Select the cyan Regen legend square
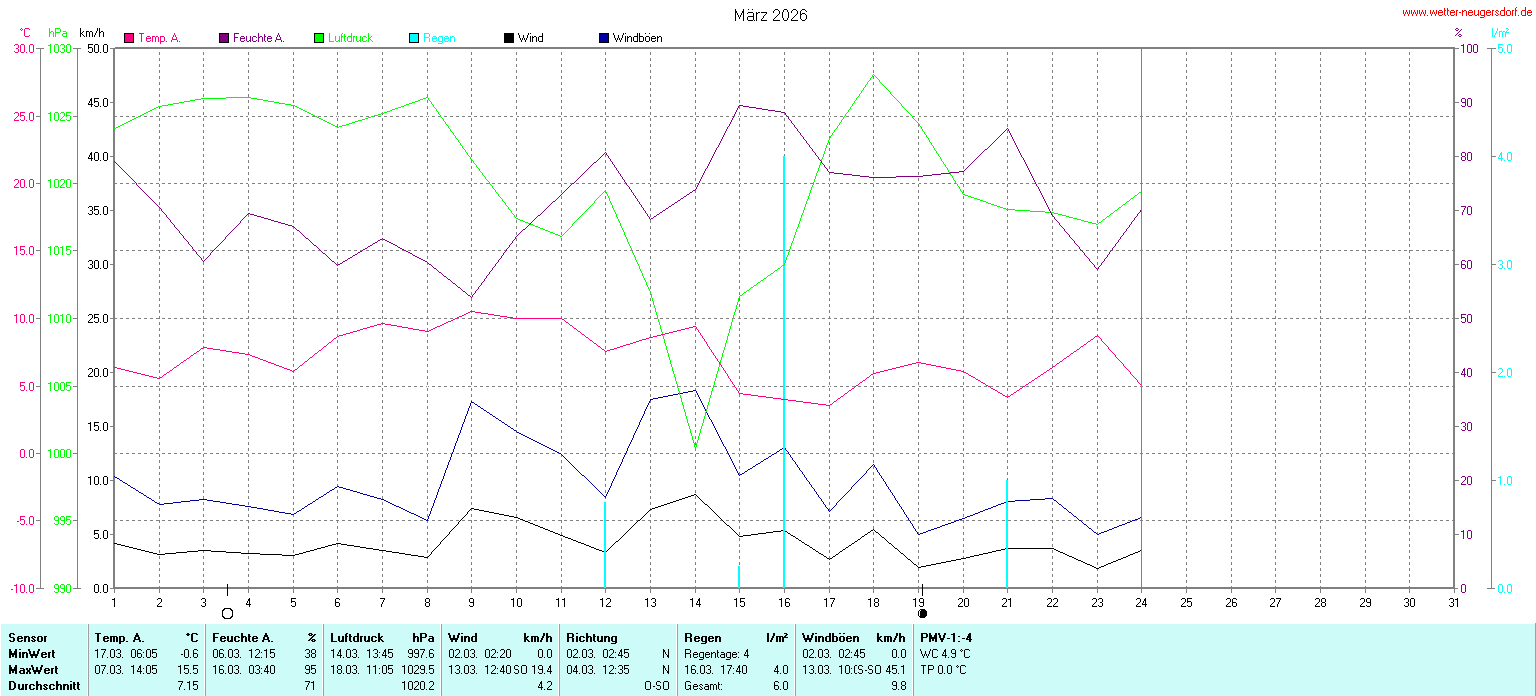This screenshot has height=696, width=1536. pos(414,38)
